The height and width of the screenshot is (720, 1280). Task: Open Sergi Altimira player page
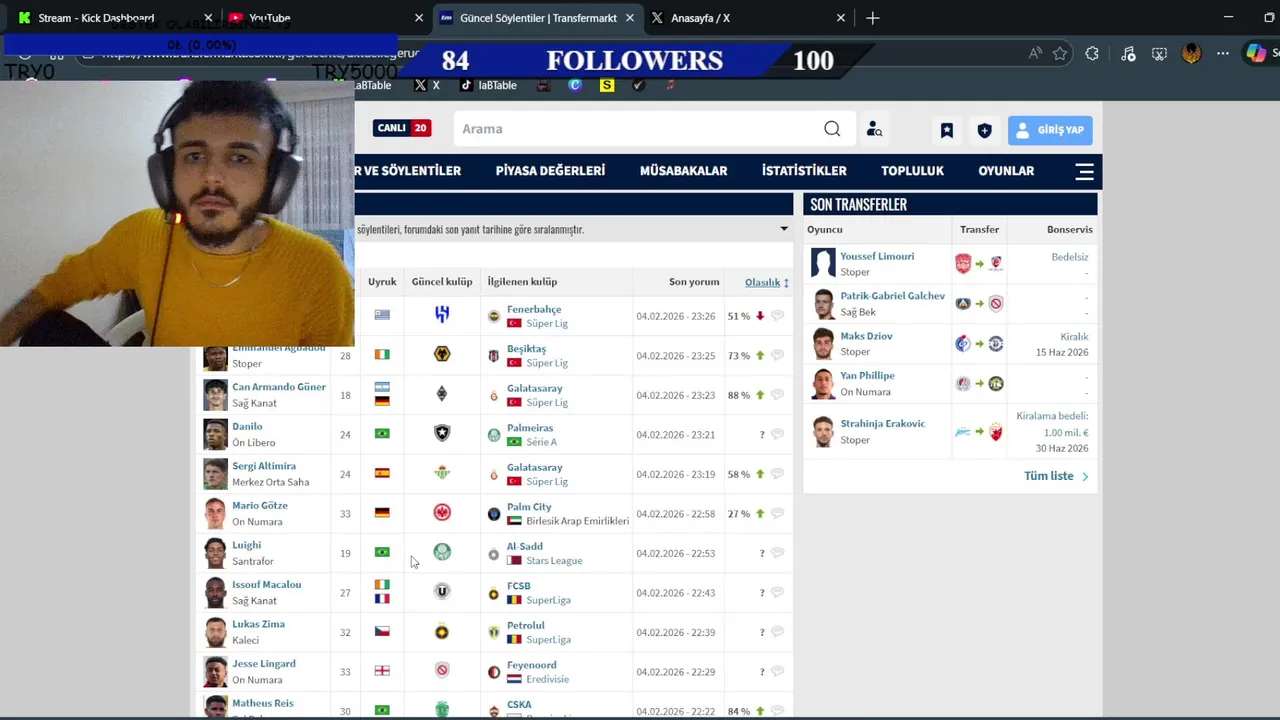tap(264, 466)
